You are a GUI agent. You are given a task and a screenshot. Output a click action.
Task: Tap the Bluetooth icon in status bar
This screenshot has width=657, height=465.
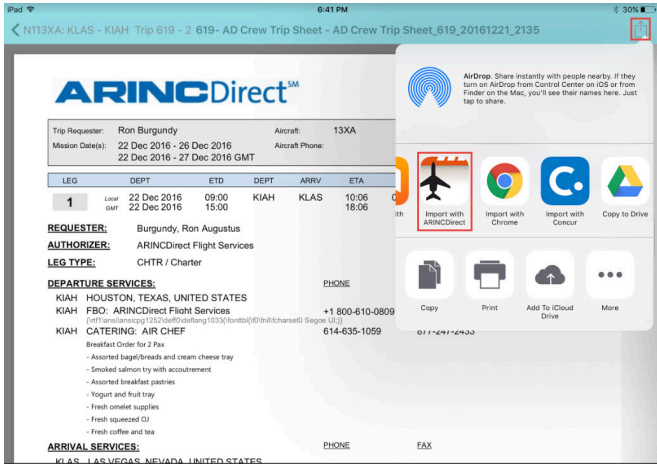pyautogui.click(x=616, y=9)
